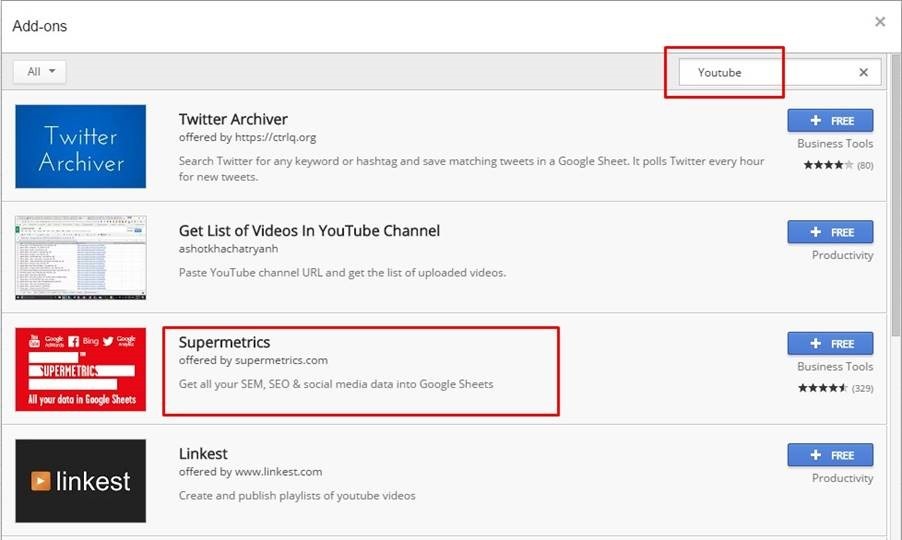Close the Add-ons dialog
The height and width of the screenshot is (540, 902).
pyautogui.click(x=880, y=22)
